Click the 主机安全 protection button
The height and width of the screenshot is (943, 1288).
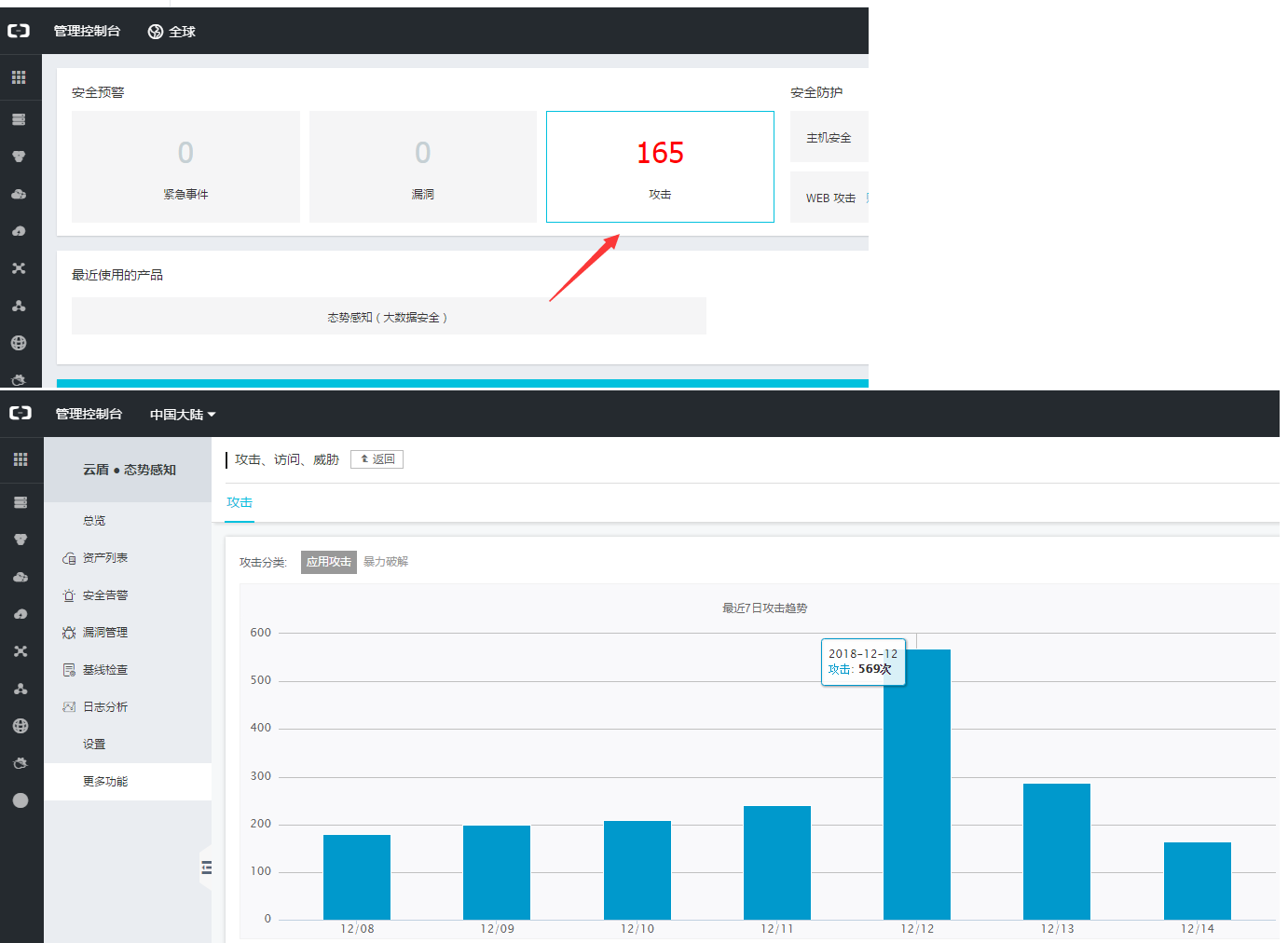[829, 138]
